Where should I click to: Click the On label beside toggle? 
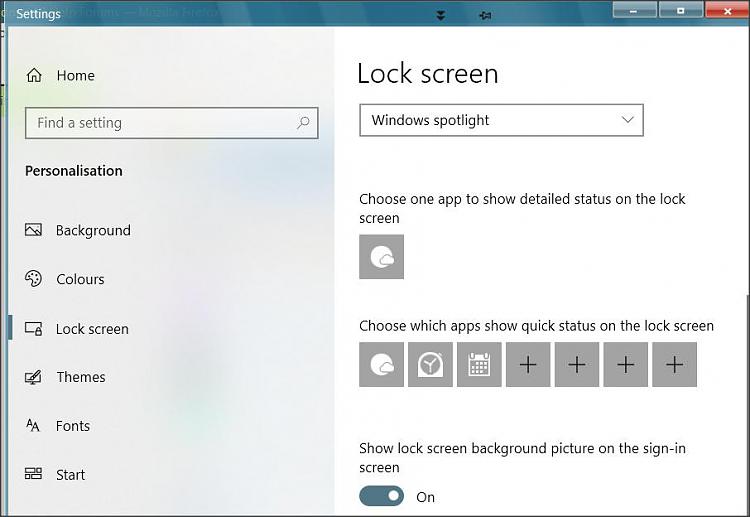click(425, 497)
